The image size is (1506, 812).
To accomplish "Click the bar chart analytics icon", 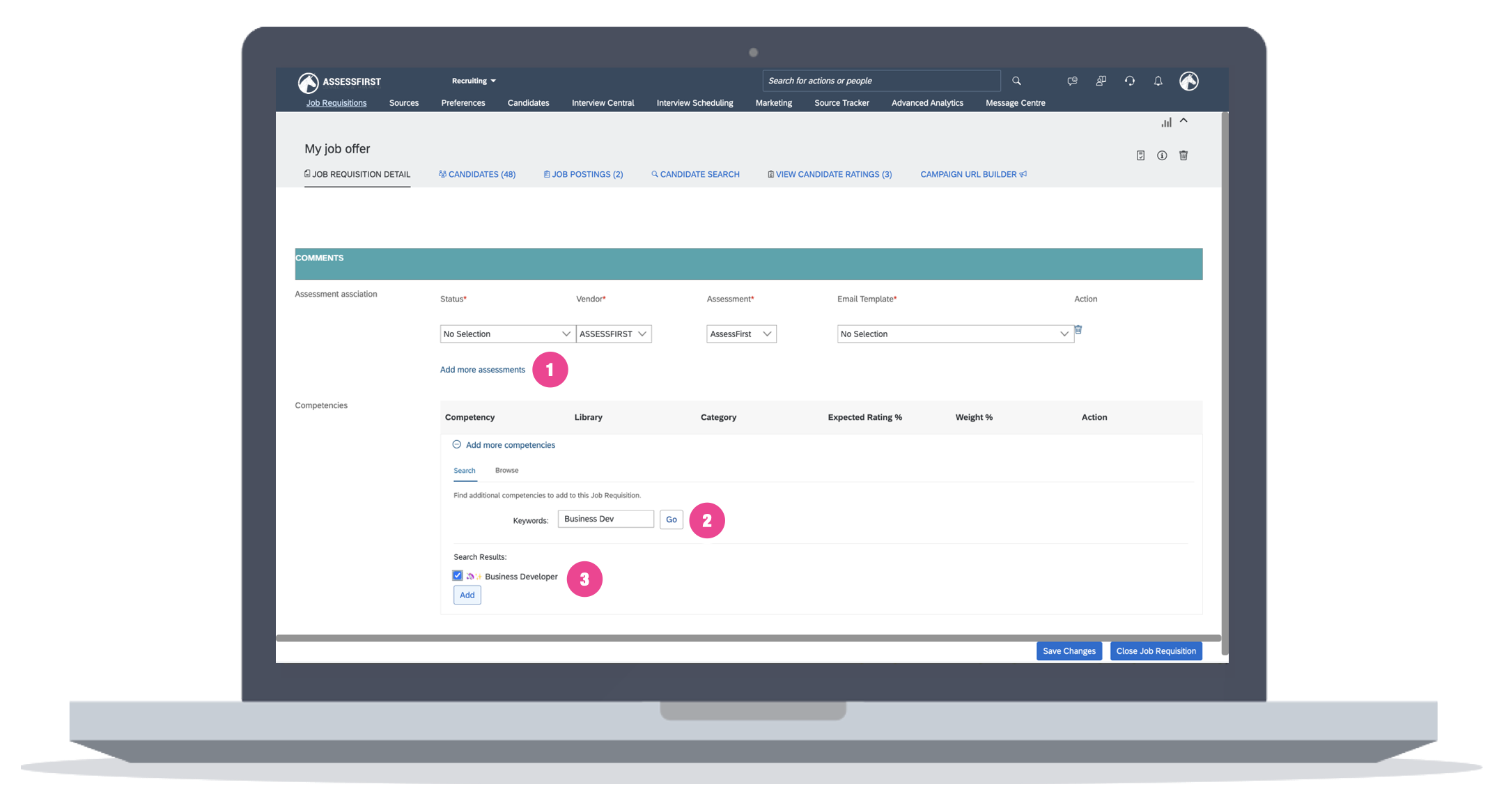I will click(x=1165, y=123).
